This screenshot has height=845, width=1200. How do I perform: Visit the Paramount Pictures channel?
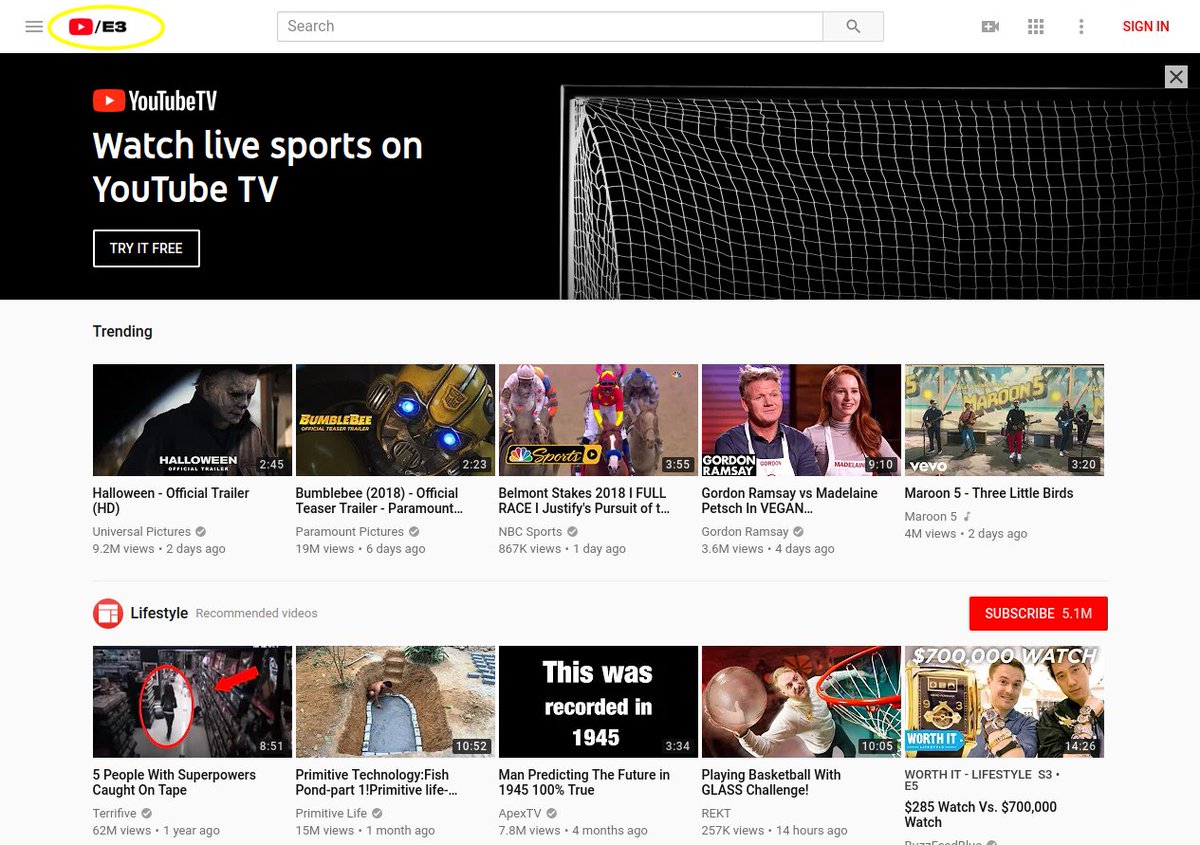(x=350, y=532)
